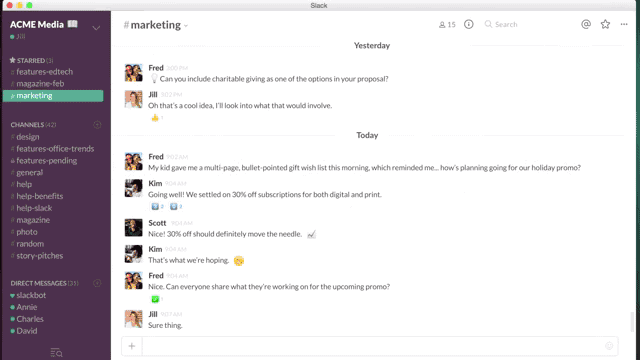Viewport: 640px width, 360px height.
Task: Click the Yesterday date divider label
Action: (372, 45)
